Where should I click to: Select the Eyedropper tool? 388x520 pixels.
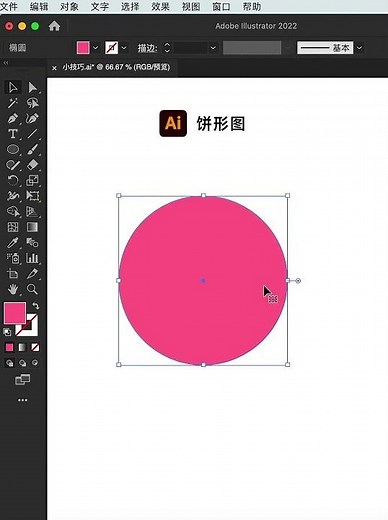[13, 242]
